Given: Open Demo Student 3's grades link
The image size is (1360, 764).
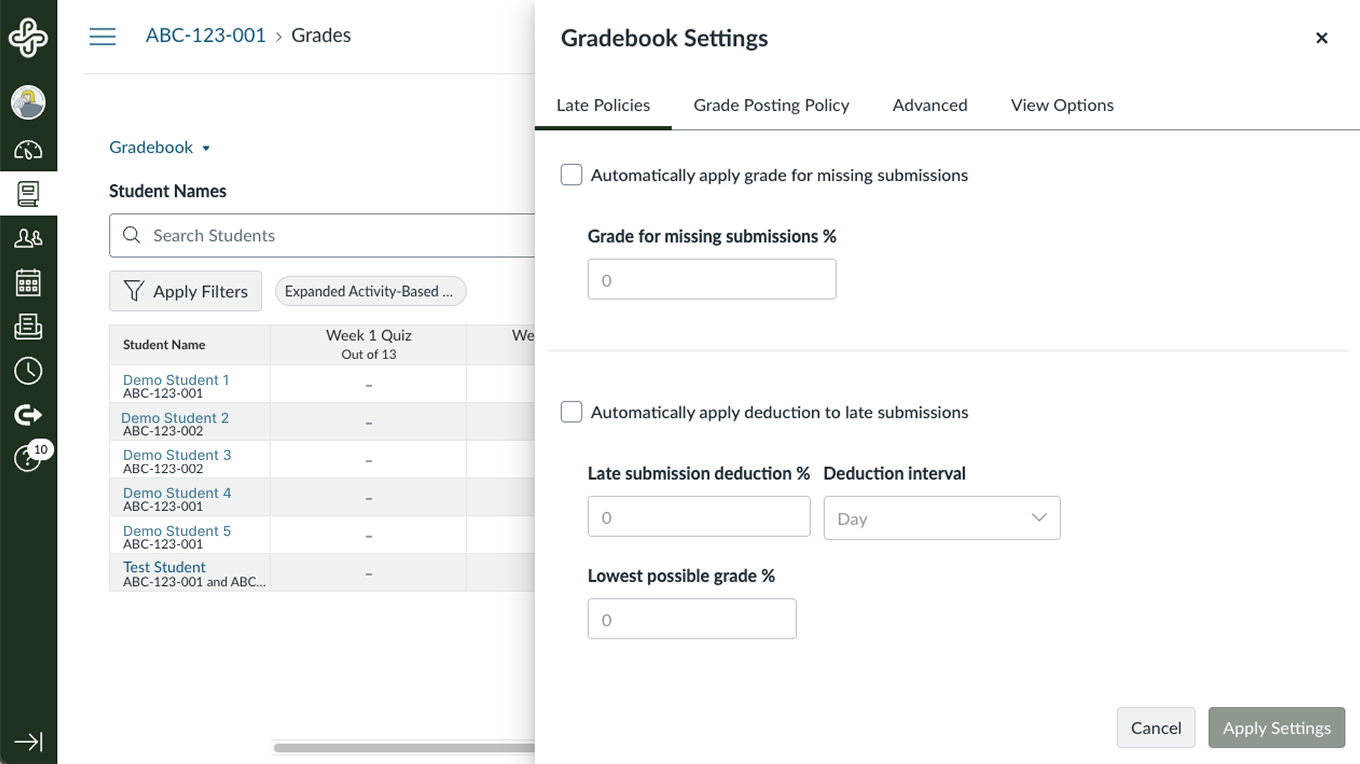Looking at the screenshot, I should pos(176,454).
